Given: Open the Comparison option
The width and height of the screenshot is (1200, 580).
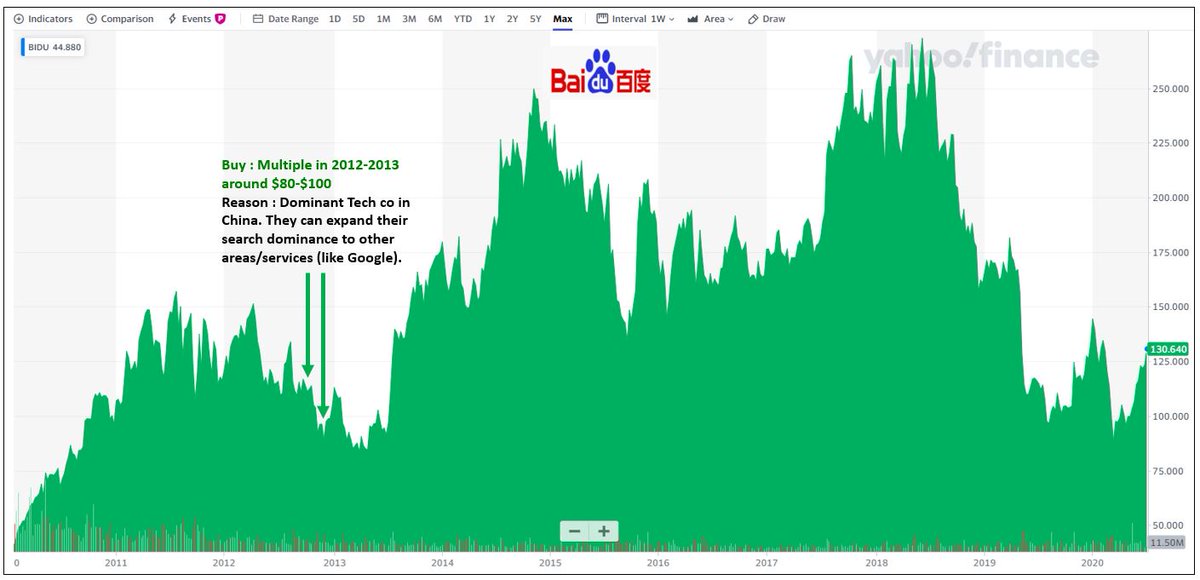Looking at the screenshot, I should pos(121,19).
